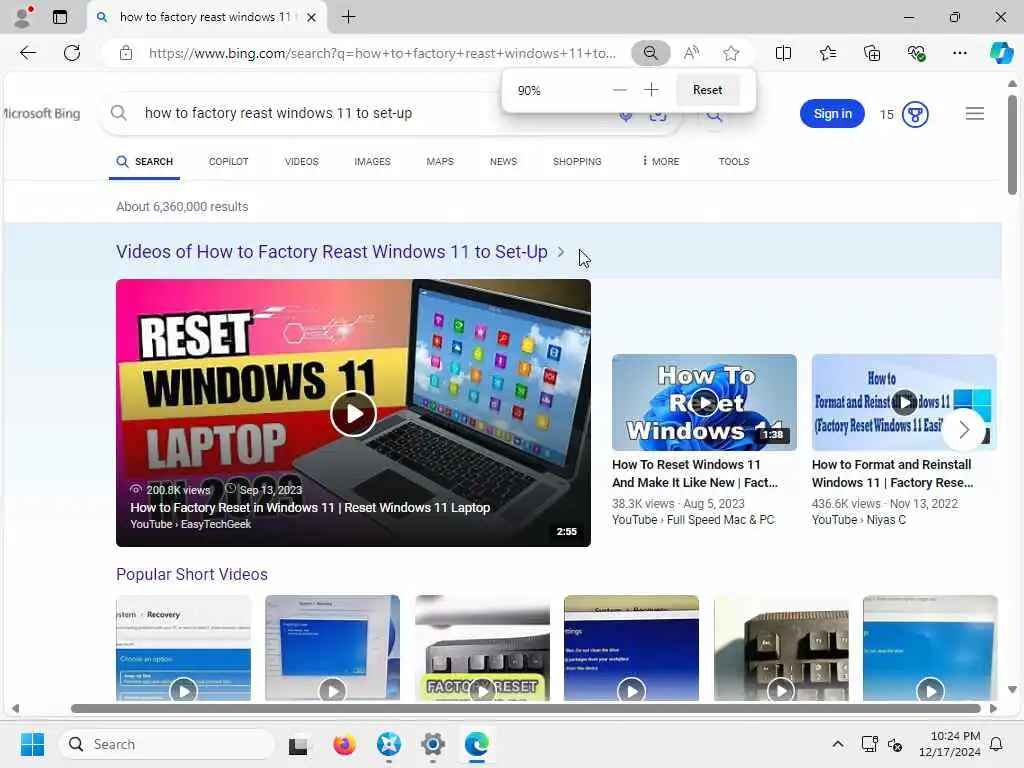Open the tab actions menu icon

pos(60,17)
